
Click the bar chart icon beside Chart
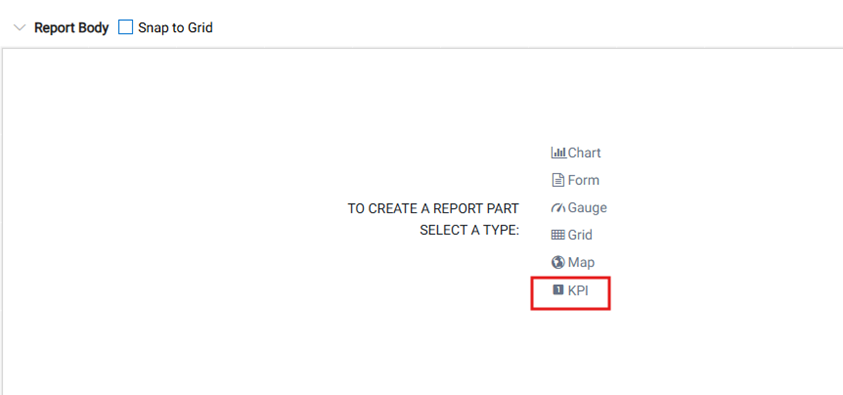pyautogui.click(x=559, y=153)
